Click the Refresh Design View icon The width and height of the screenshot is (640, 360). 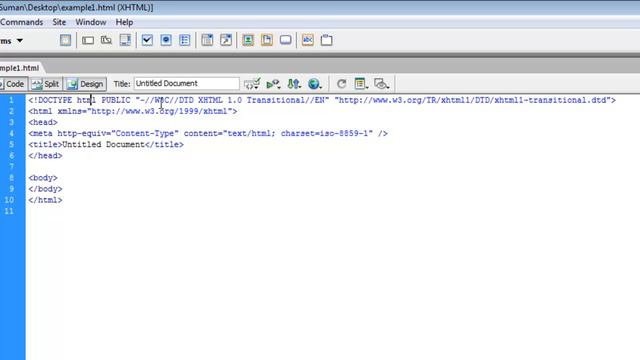[341, 84]
